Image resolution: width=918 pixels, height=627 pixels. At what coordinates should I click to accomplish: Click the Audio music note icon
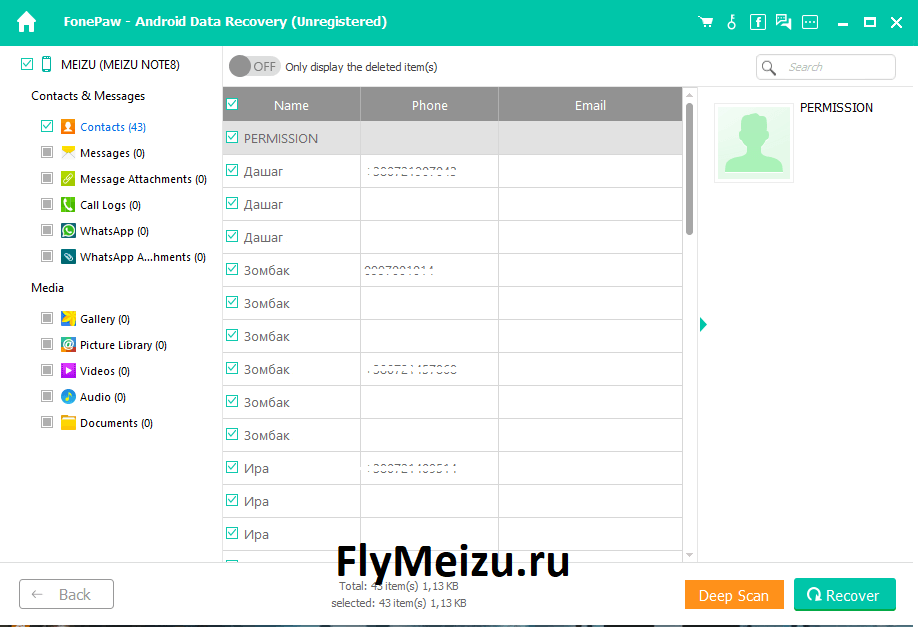click(x=68, y=396)
